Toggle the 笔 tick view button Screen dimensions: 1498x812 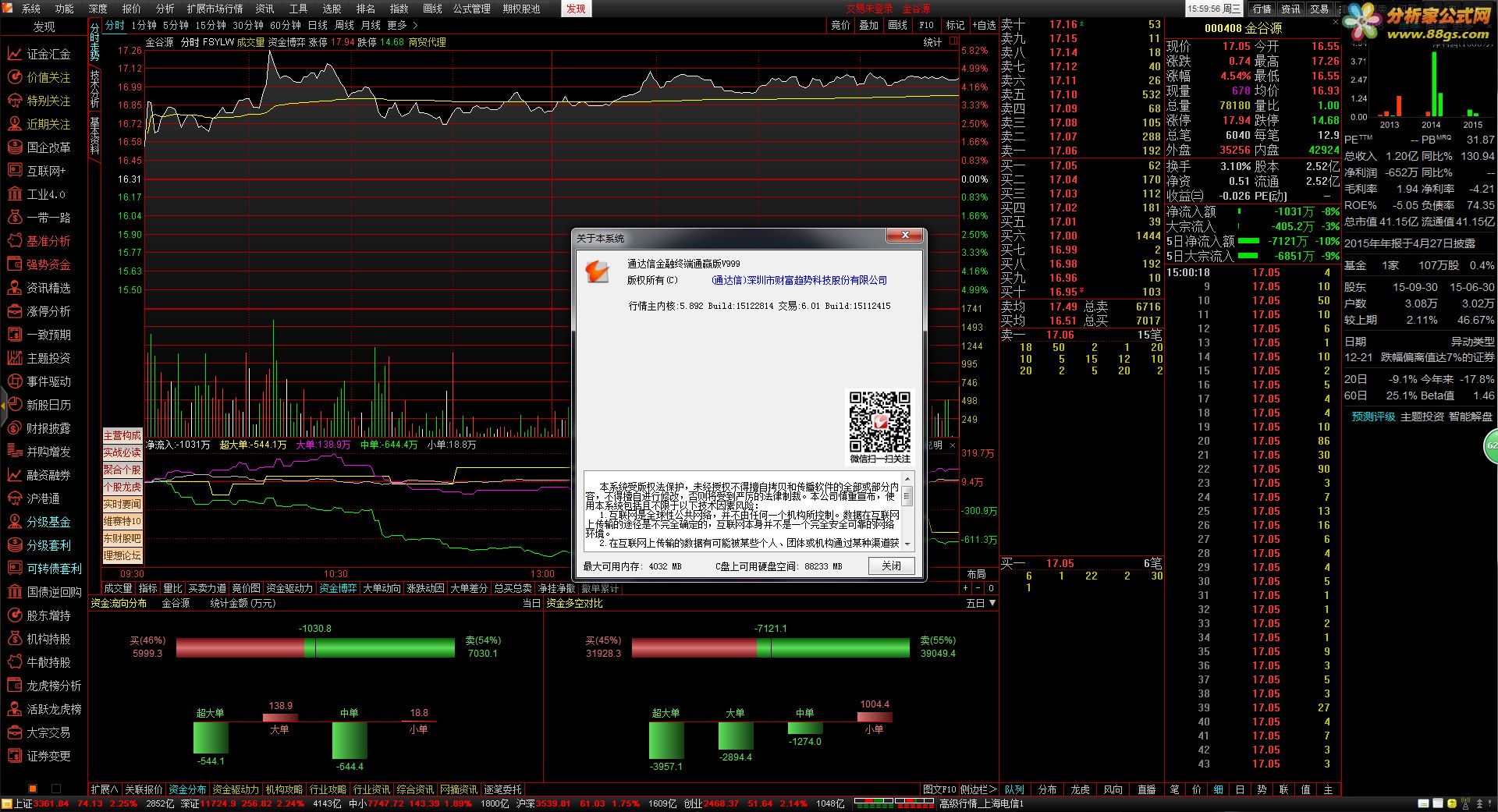coord(1175,789)
